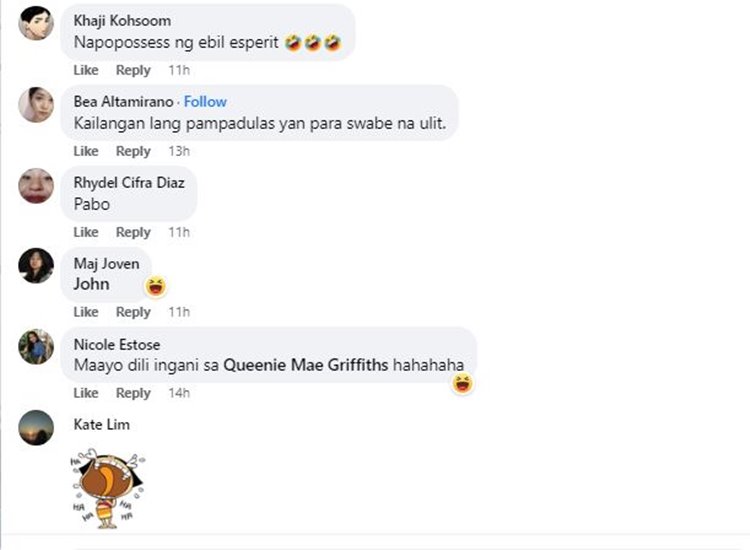Reply to Maj Joven's comment
Image resolution: width=750 pixels, height=550 pixels.
(x=133, y=312)
